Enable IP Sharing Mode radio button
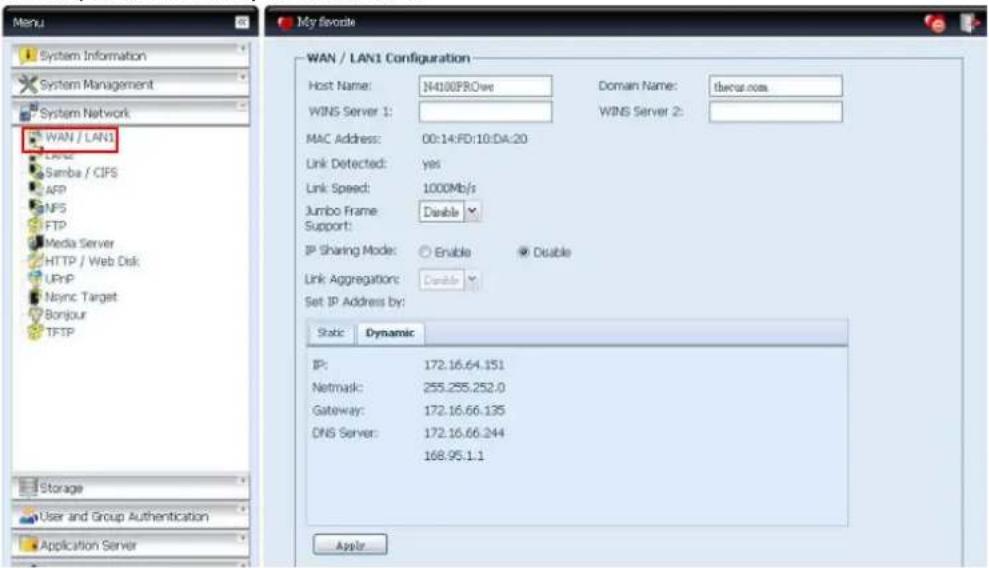989x568 pixels. (x=425, y=252)
